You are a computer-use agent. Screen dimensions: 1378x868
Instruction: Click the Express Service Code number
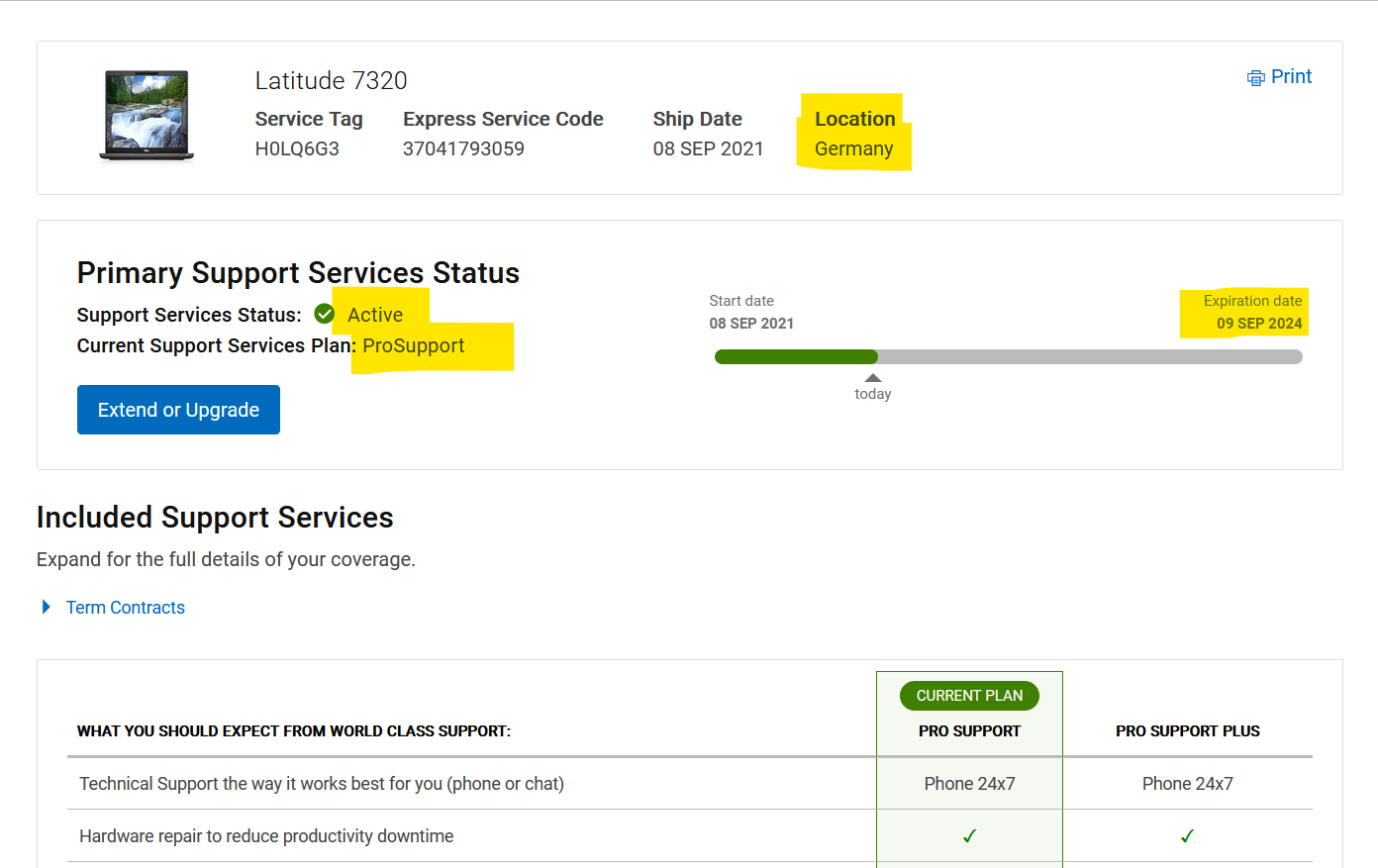point(463,148)
